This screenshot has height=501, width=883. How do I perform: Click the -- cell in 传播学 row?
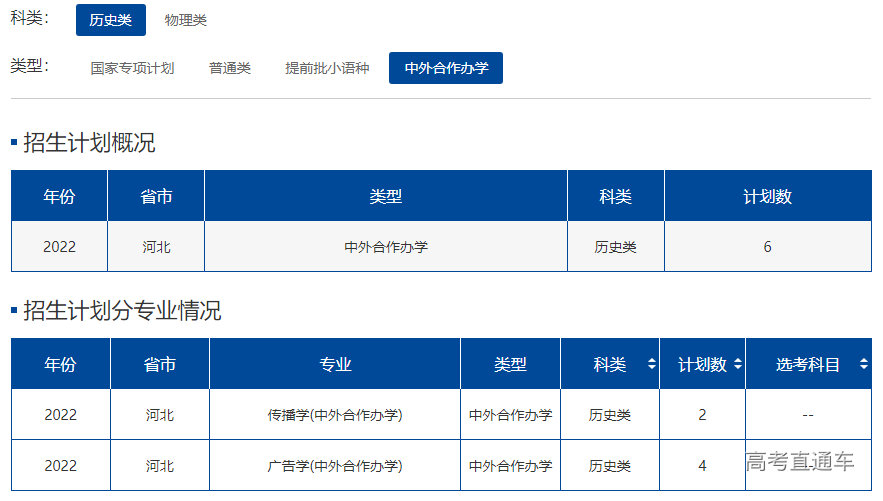(808, 415)
